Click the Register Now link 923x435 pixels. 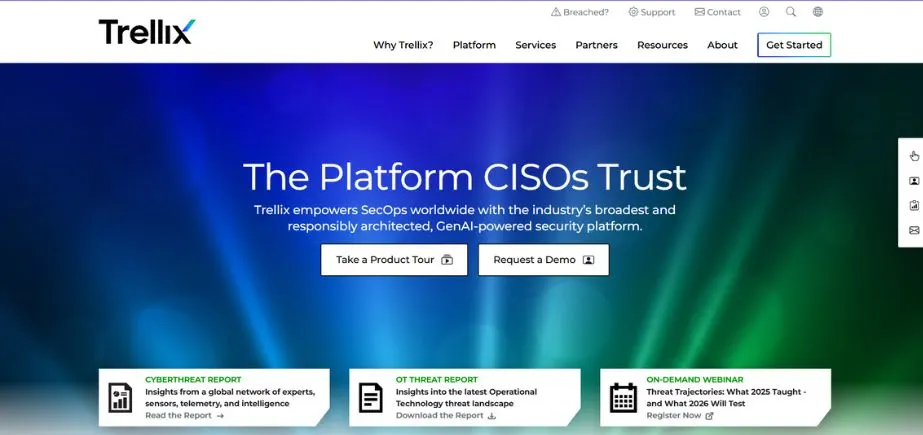673,416
